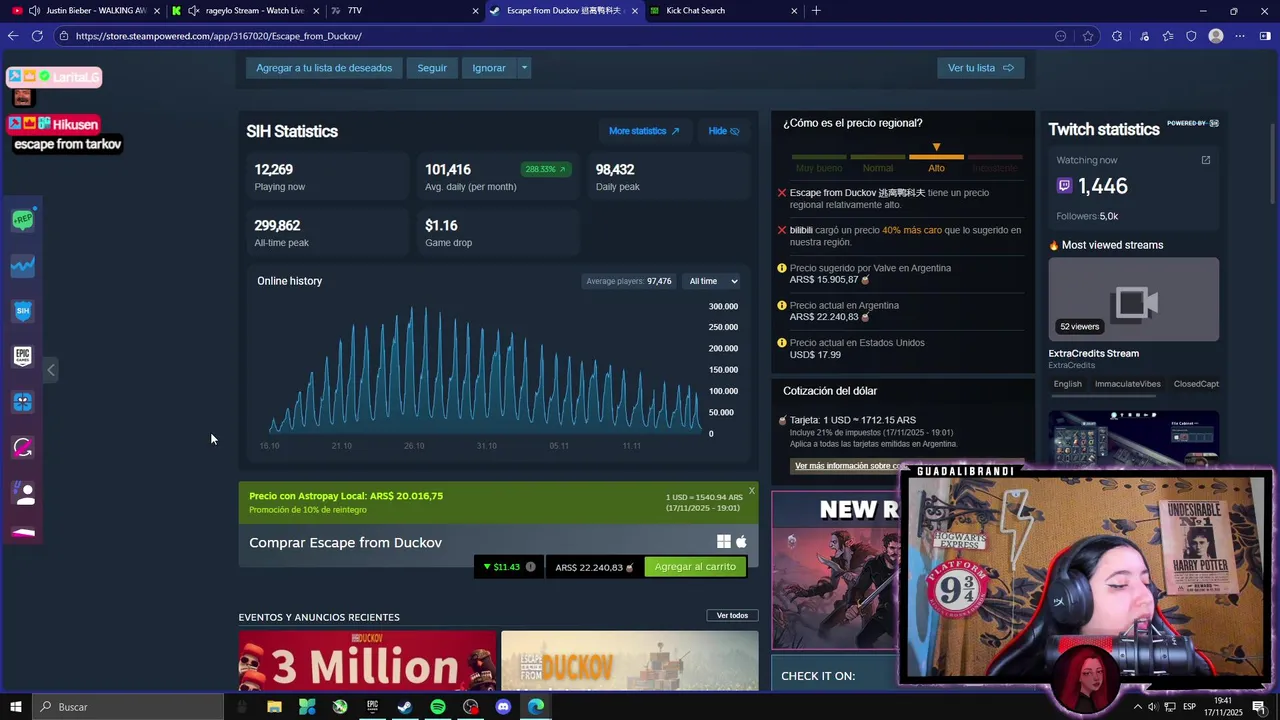Unmute the Justin Bieber tab audio icon
The width and height of the screenshot is (1280, 720).
click(35, 11)
